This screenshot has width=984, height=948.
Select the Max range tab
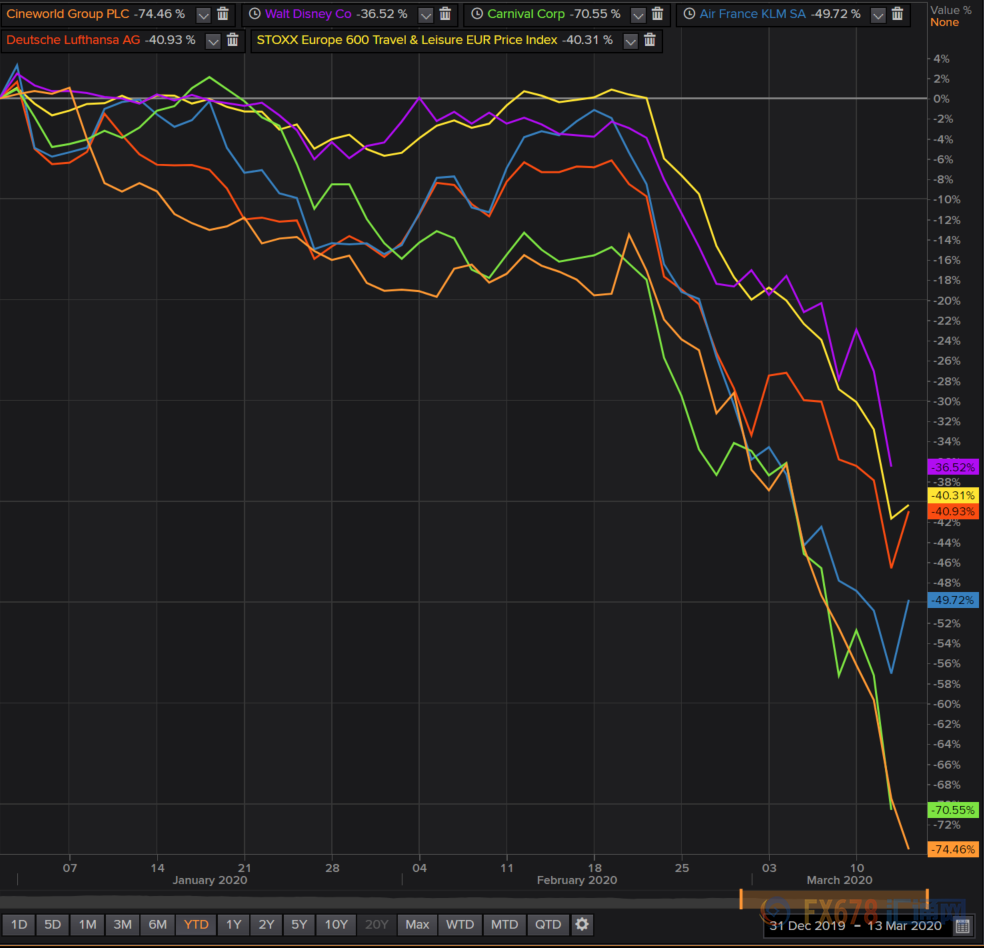coord(417,924)
